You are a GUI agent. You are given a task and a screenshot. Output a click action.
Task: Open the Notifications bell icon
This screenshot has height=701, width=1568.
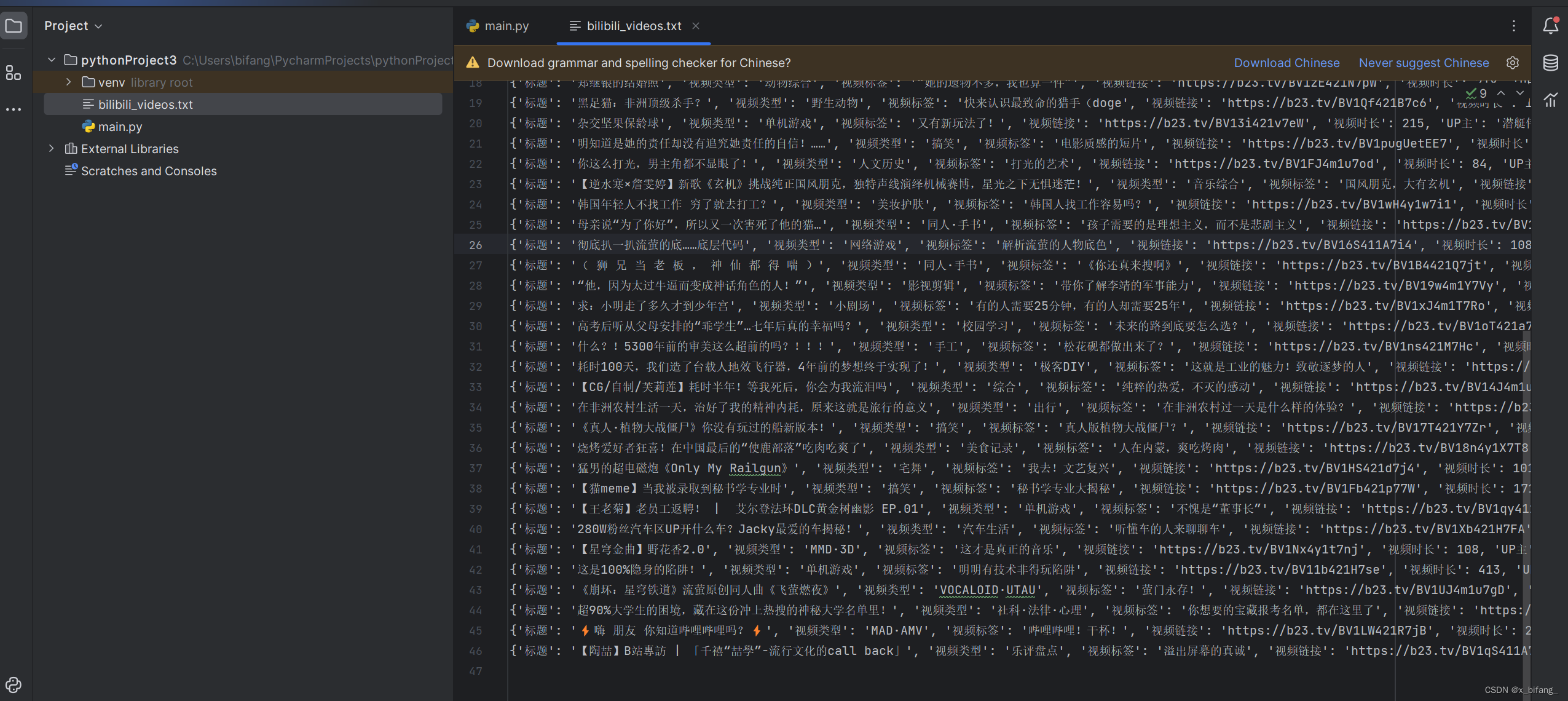(1550, 26)
